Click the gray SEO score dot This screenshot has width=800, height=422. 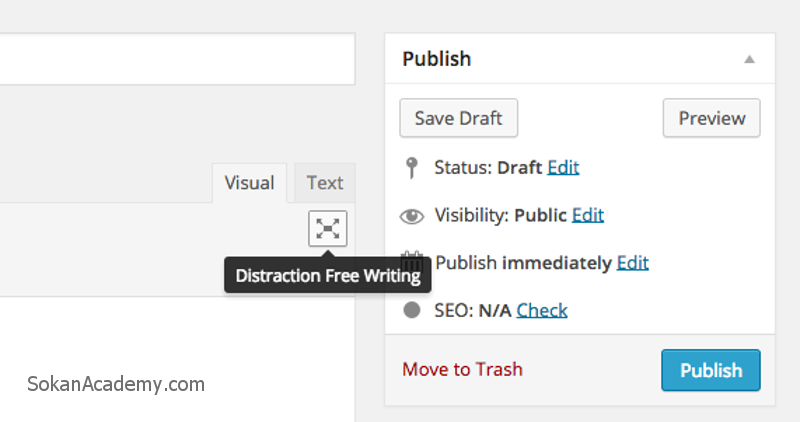point(412,310)
